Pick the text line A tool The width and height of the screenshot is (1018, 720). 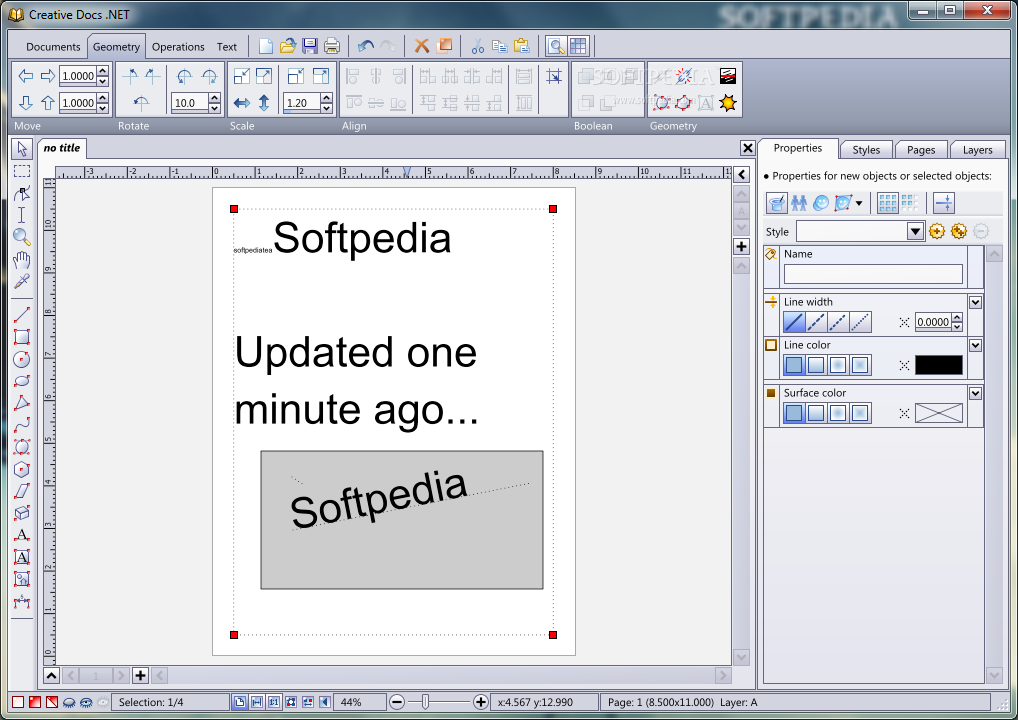tap(22, 535)
